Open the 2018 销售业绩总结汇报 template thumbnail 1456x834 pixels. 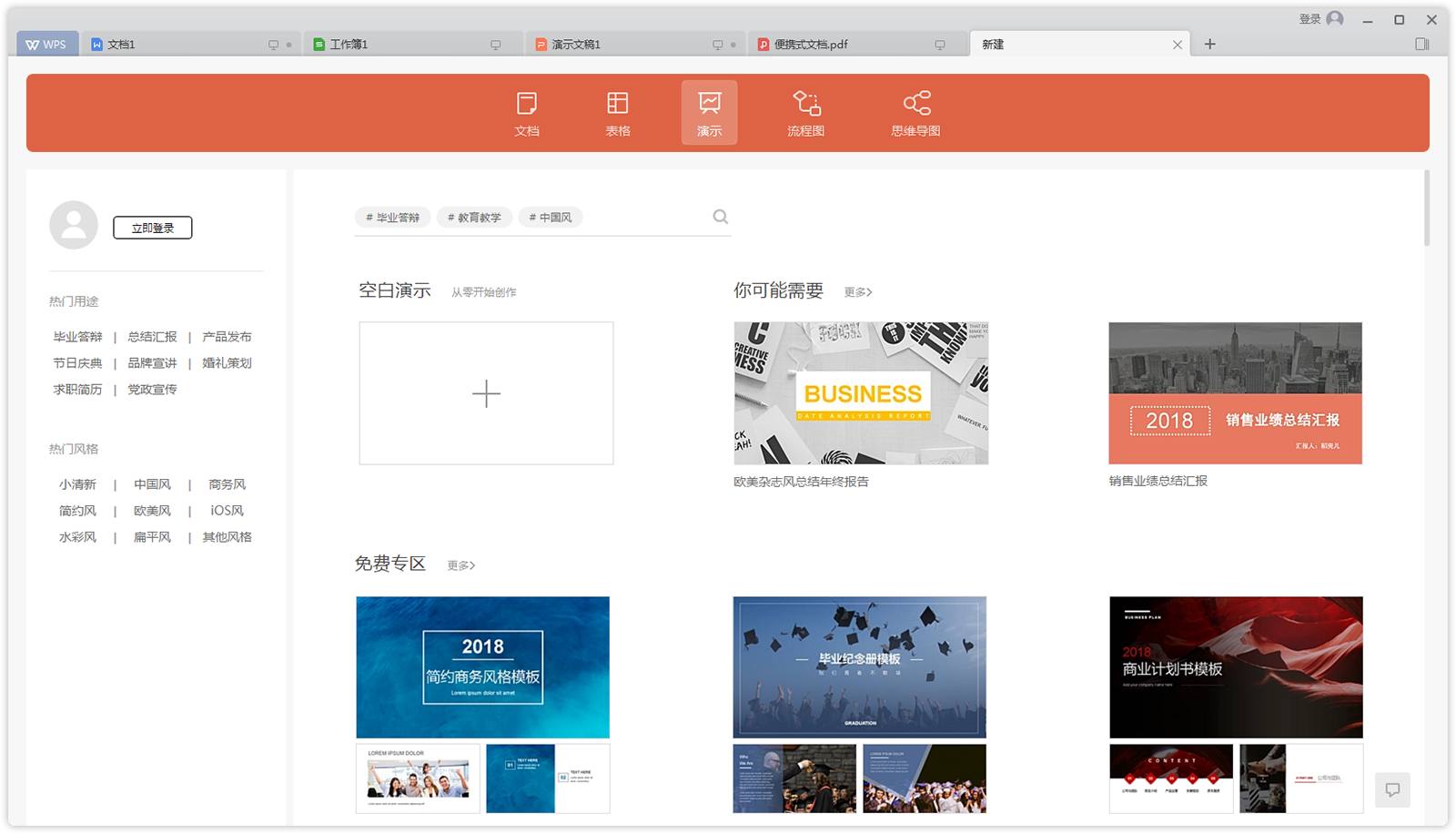coord(1235,393)
